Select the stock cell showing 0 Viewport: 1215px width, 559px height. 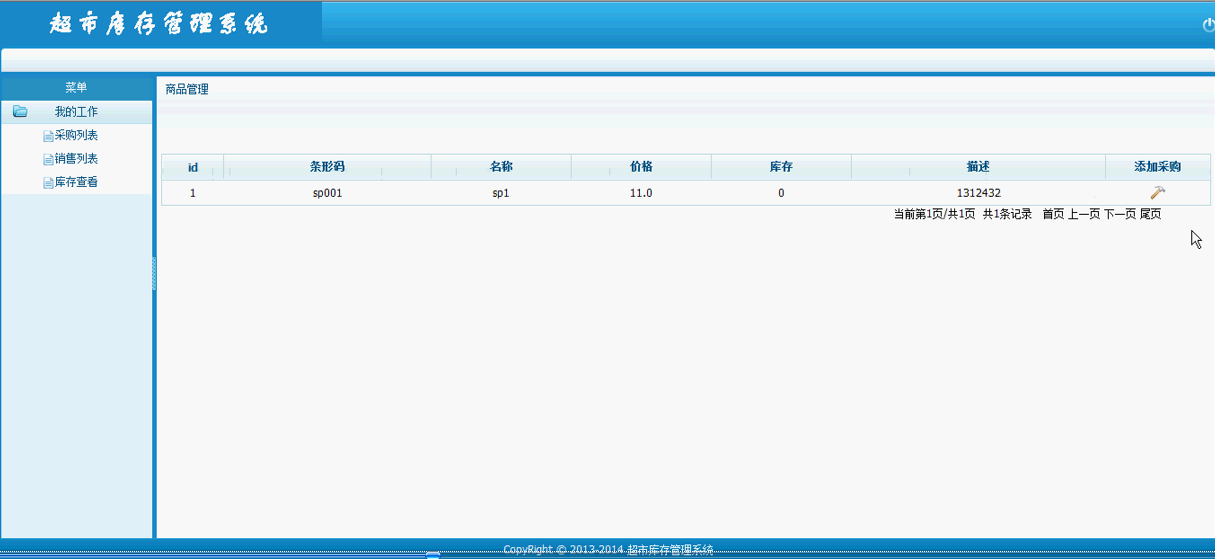[781, 193]
